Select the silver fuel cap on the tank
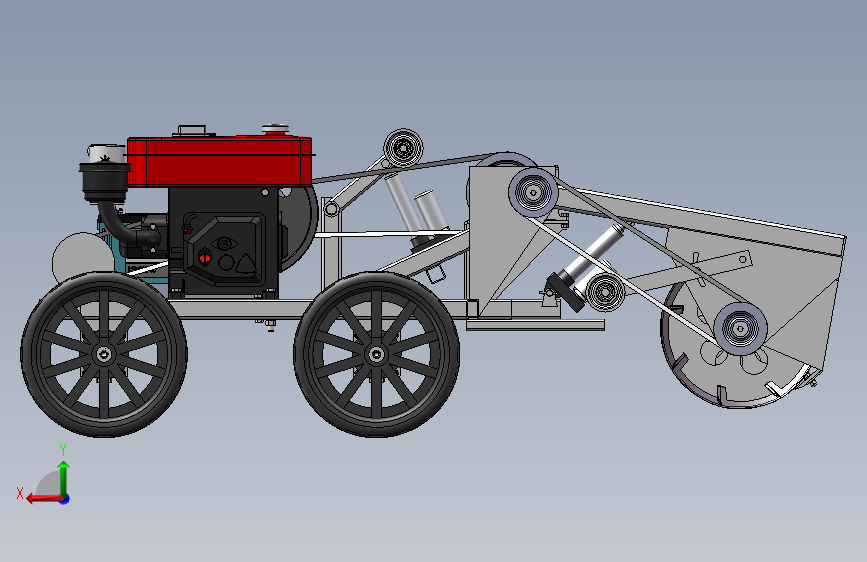 tap(275, 129)
